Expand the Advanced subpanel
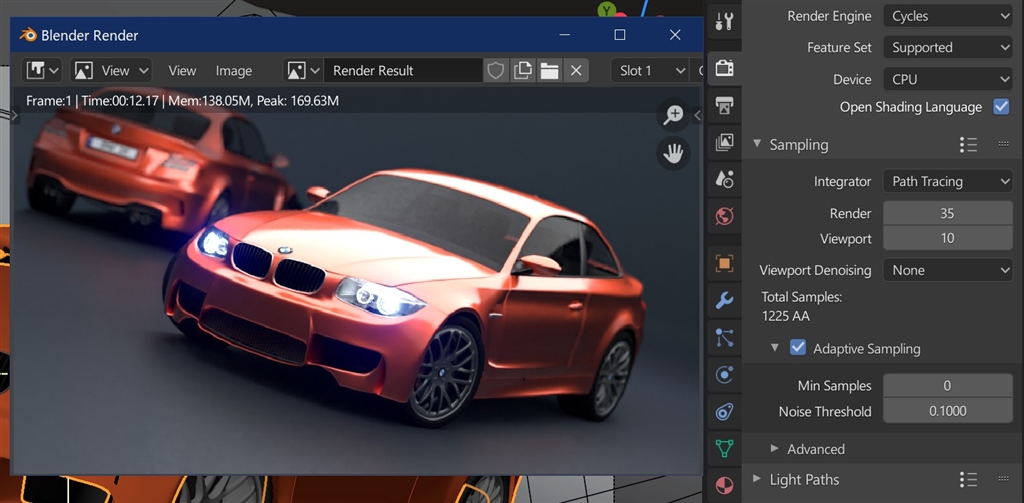1024x503 pixels. click(x=775, y=449)
